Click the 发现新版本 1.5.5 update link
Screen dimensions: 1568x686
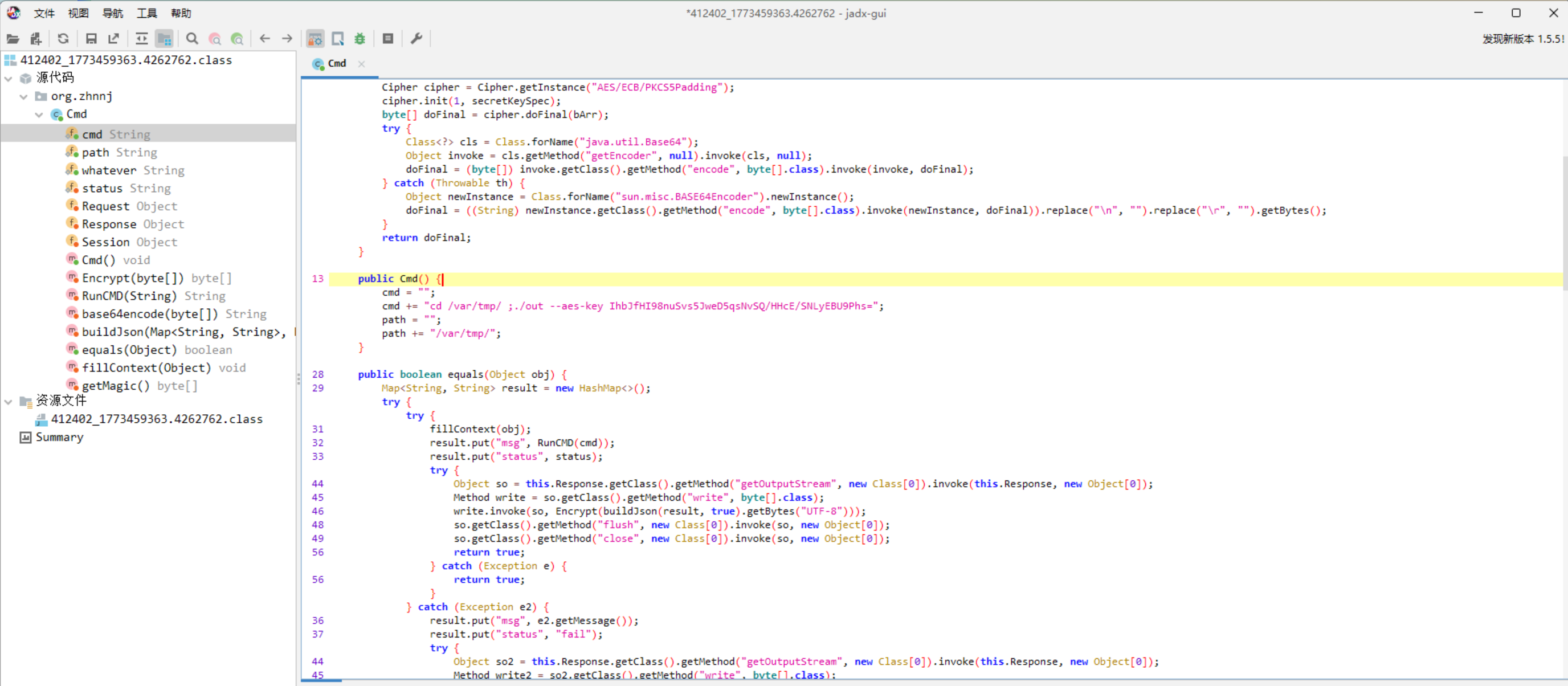point(1522,39)
